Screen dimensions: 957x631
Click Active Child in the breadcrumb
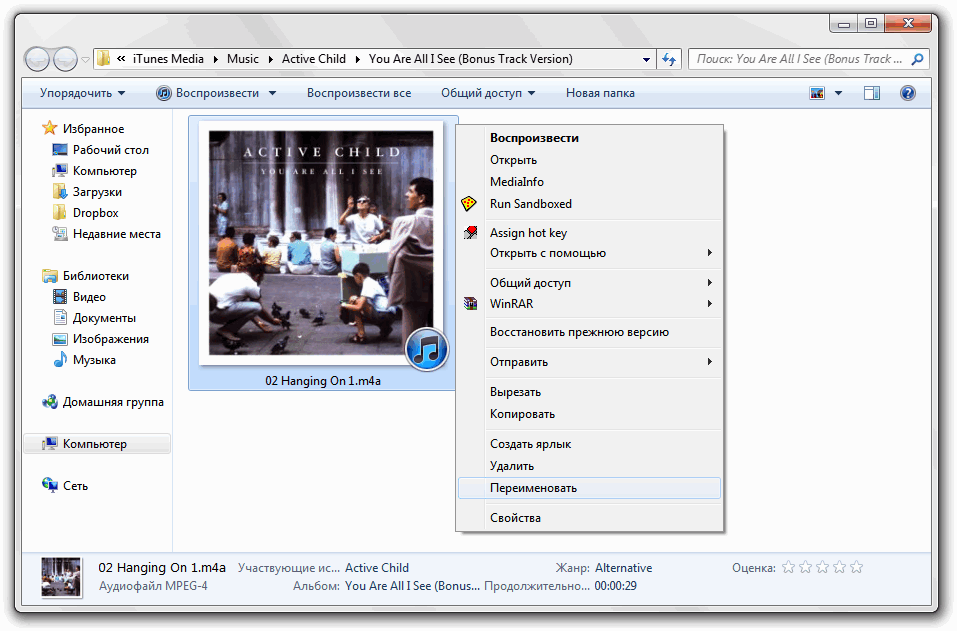[x=314, y=59]
